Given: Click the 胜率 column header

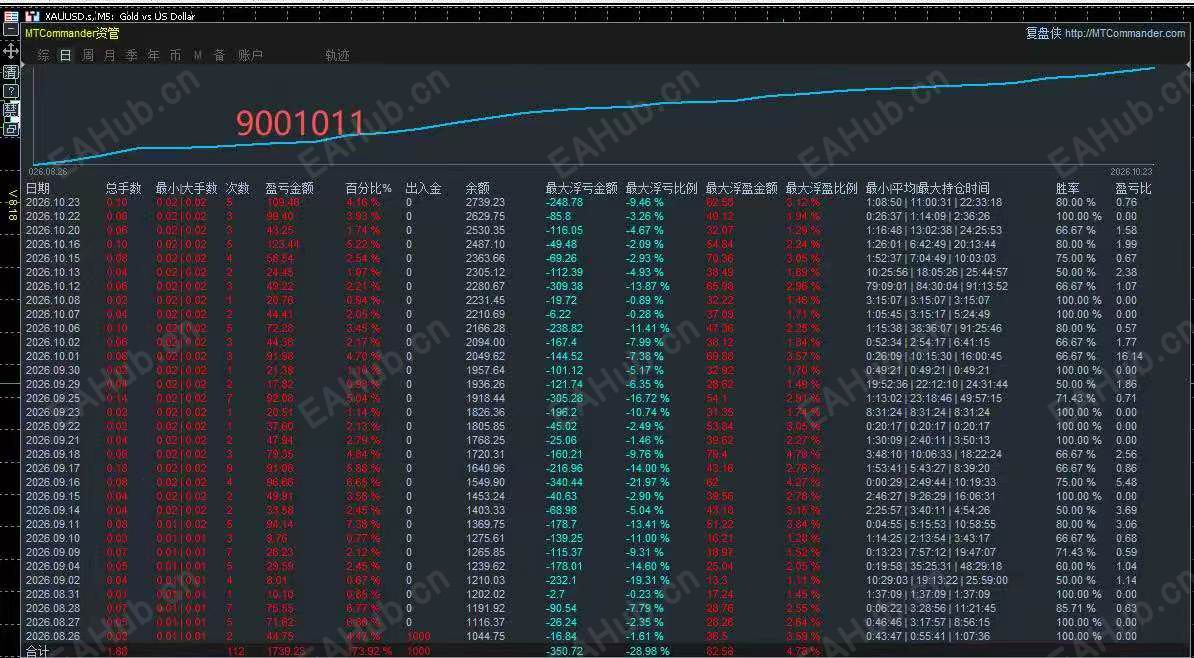Looking at the screenshot, I should 1068,188.
